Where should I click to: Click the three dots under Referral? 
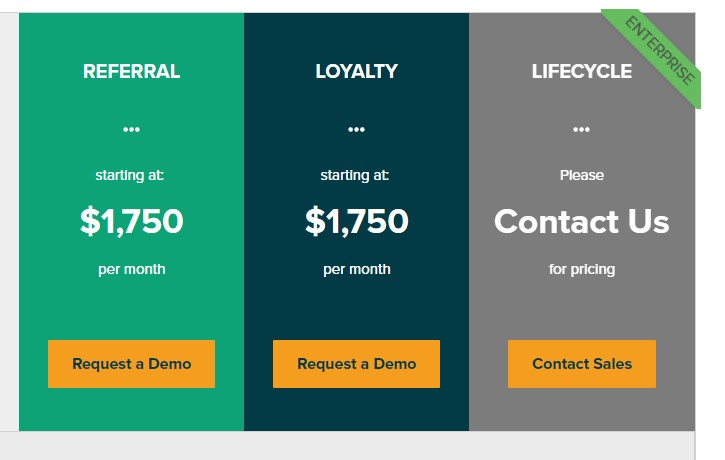(x=131, y=129)
